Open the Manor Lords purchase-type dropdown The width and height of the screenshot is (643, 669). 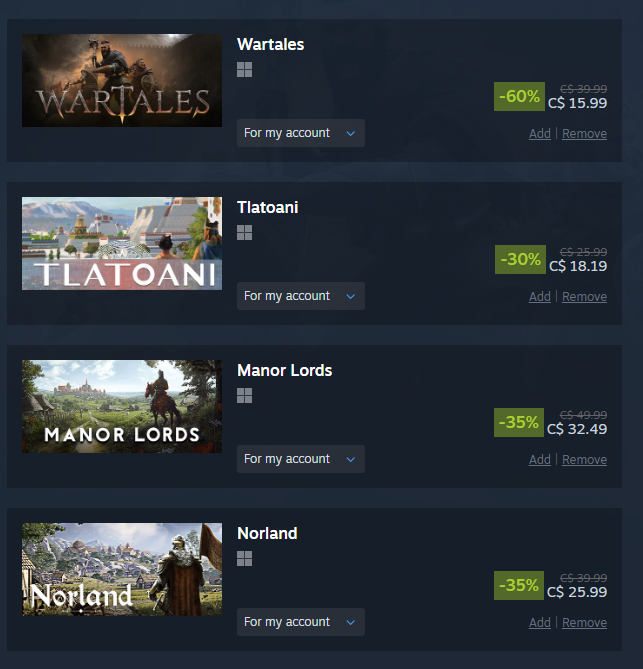point(301,459)
